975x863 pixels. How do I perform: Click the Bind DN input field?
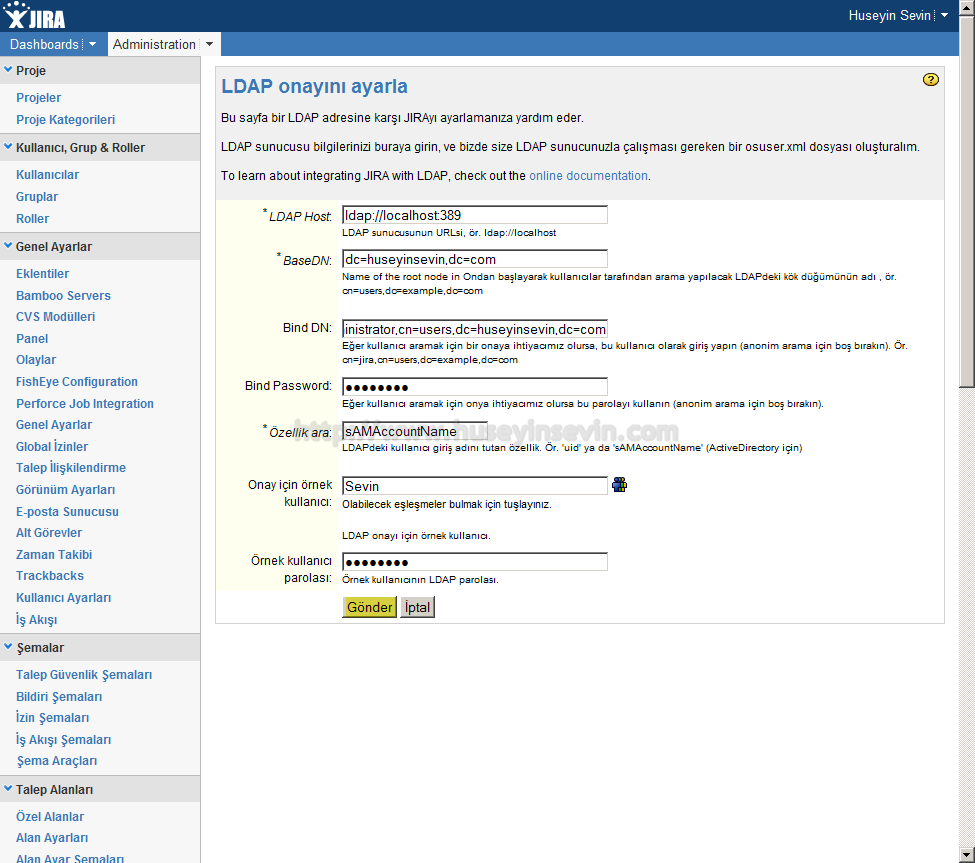474,329
